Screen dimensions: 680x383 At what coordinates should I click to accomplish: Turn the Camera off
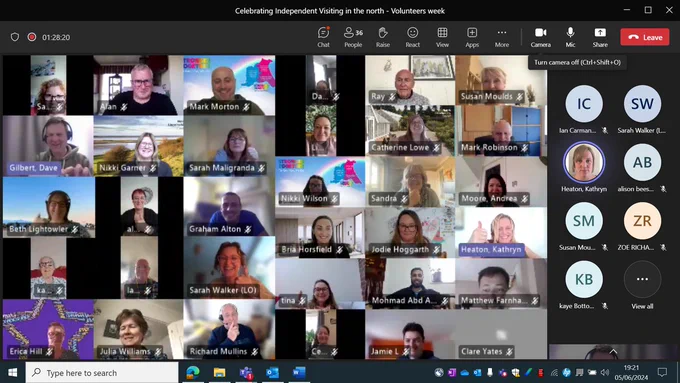pyautogui.click(x=540, y=37)
